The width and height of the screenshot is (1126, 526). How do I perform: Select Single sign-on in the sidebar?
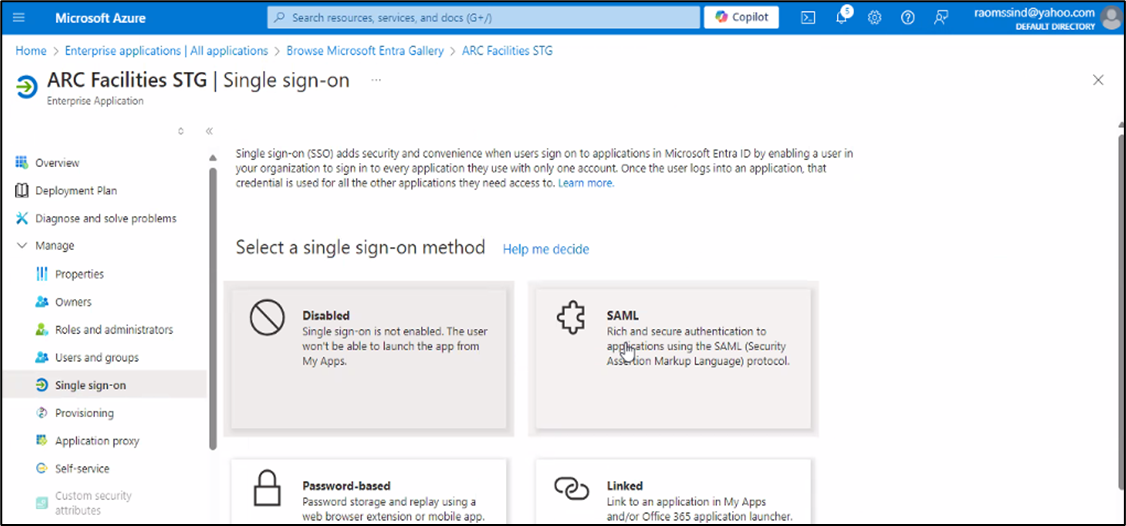pyautogui.click(x=103, y=385)
